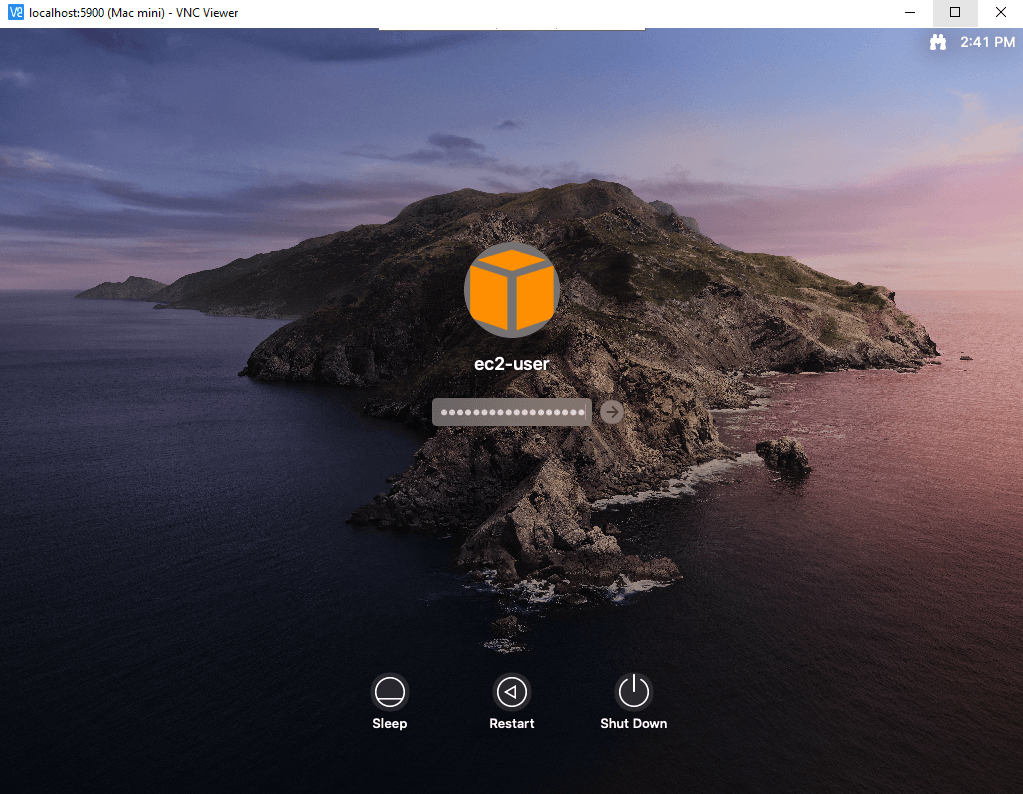This screenshot has width=1023, height=794.
Task: Click the Shut Down power icon
Action: 633,692
